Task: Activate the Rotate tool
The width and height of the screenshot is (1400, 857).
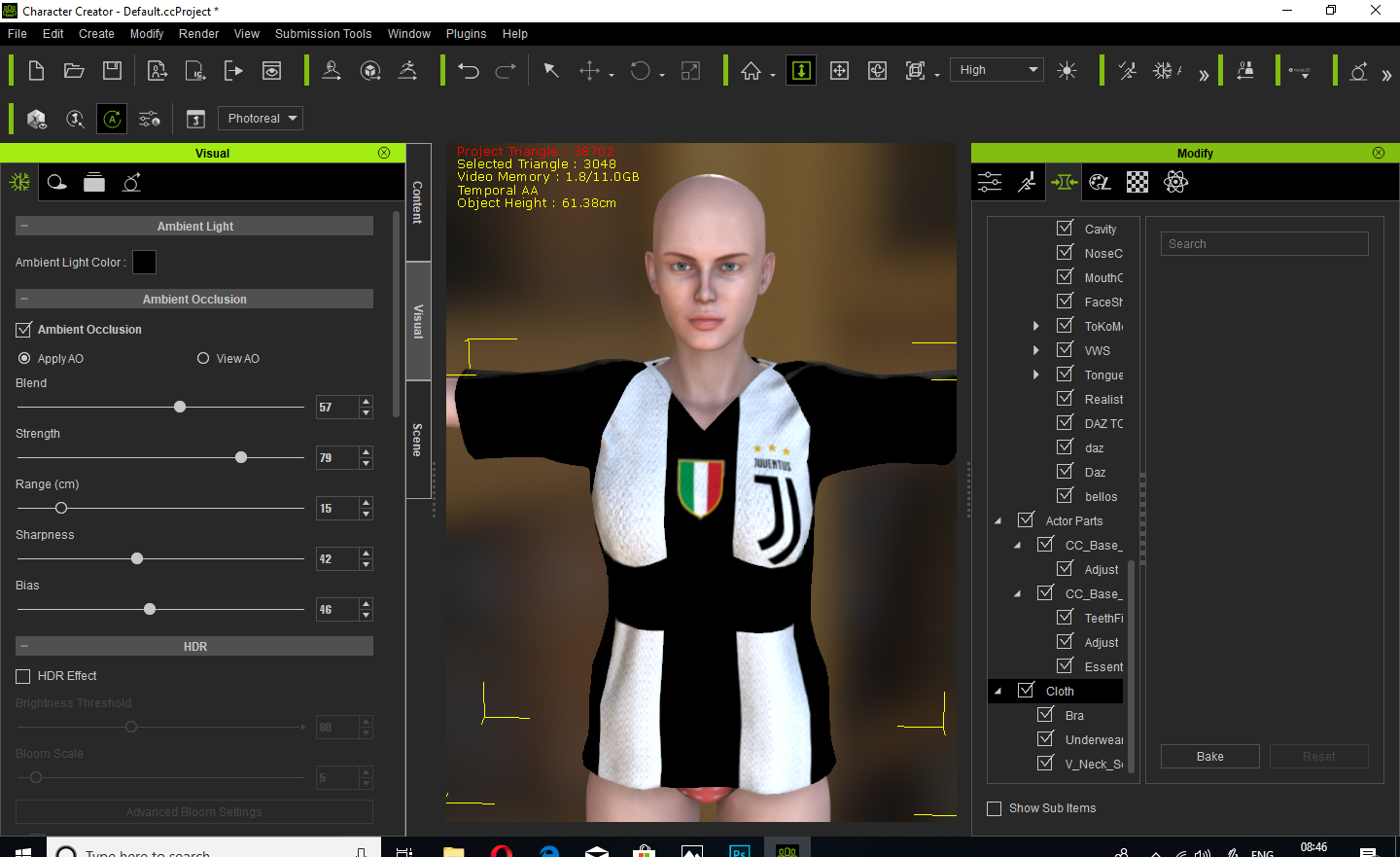Action: point(641,70)
